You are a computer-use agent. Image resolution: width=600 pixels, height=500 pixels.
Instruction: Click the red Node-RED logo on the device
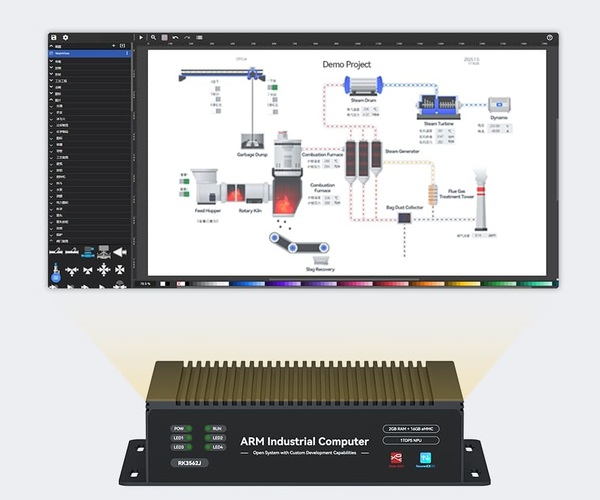[x=396, y=459]
